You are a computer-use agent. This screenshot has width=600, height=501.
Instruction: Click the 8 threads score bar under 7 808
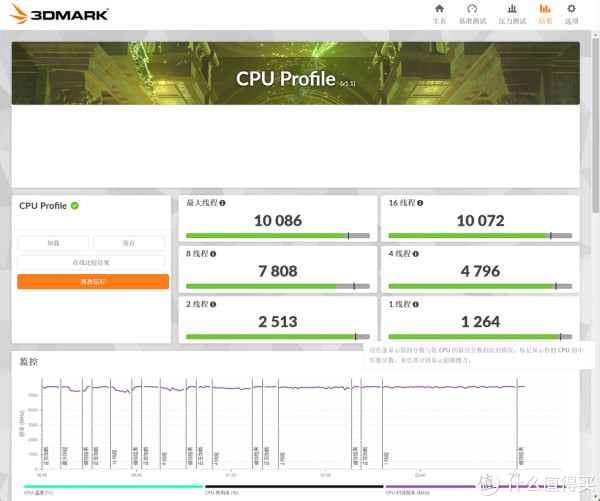click(x=278, y=286)
